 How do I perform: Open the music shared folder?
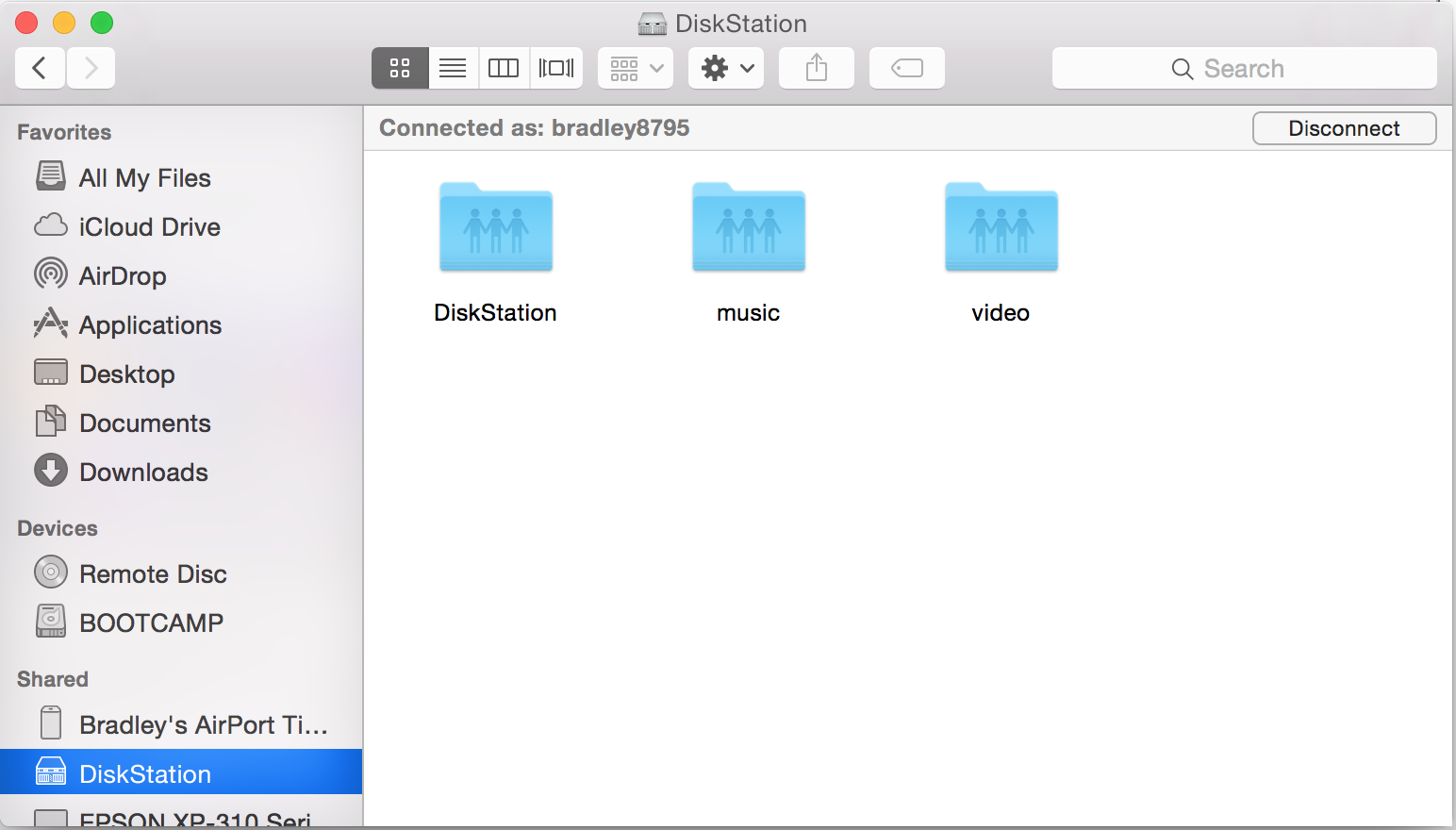point(749,227)
